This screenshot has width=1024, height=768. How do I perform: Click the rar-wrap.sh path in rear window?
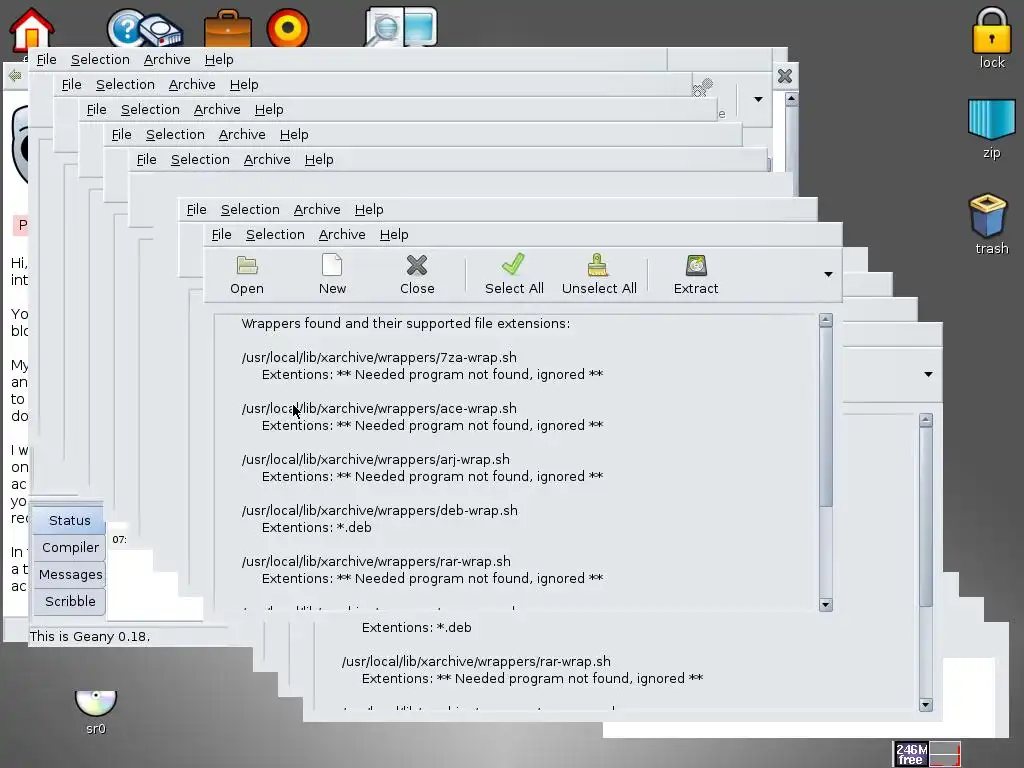476,661
